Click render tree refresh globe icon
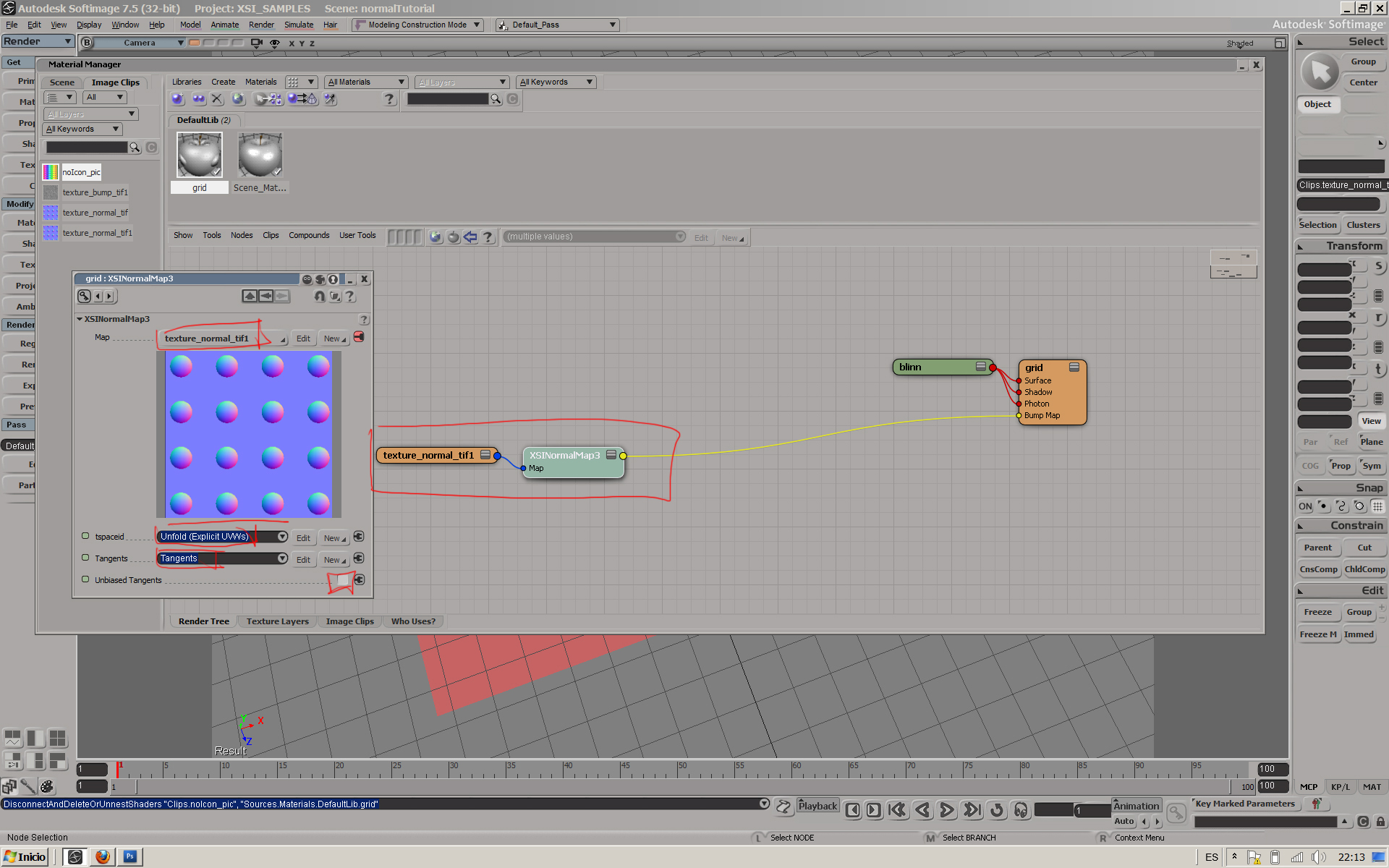This screenshot has width=1389, height=868. [x=436, y=237]
